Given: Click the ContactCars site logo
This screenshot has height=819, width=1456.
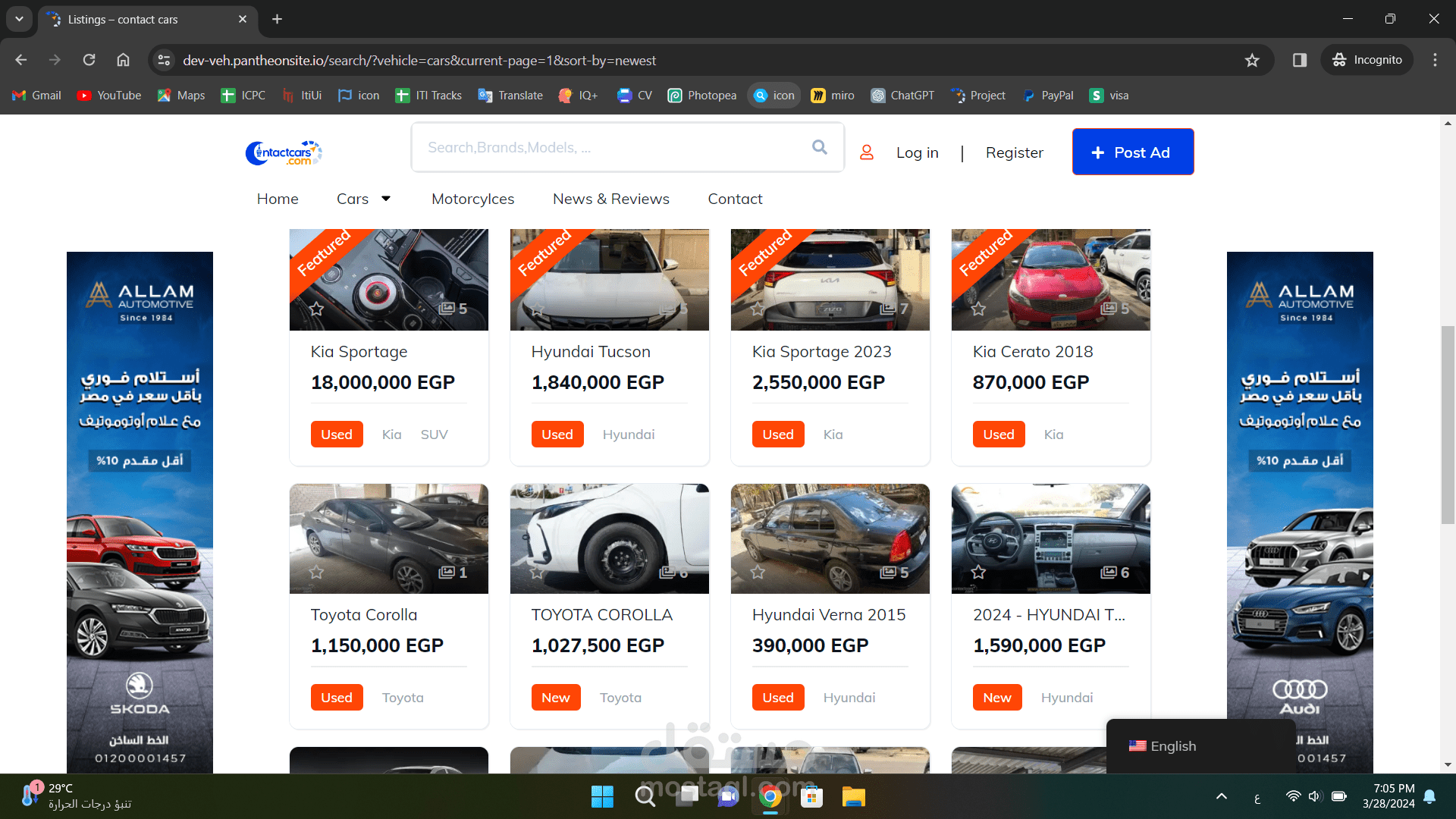Looking at the screenshot, I should pos(284,152).
